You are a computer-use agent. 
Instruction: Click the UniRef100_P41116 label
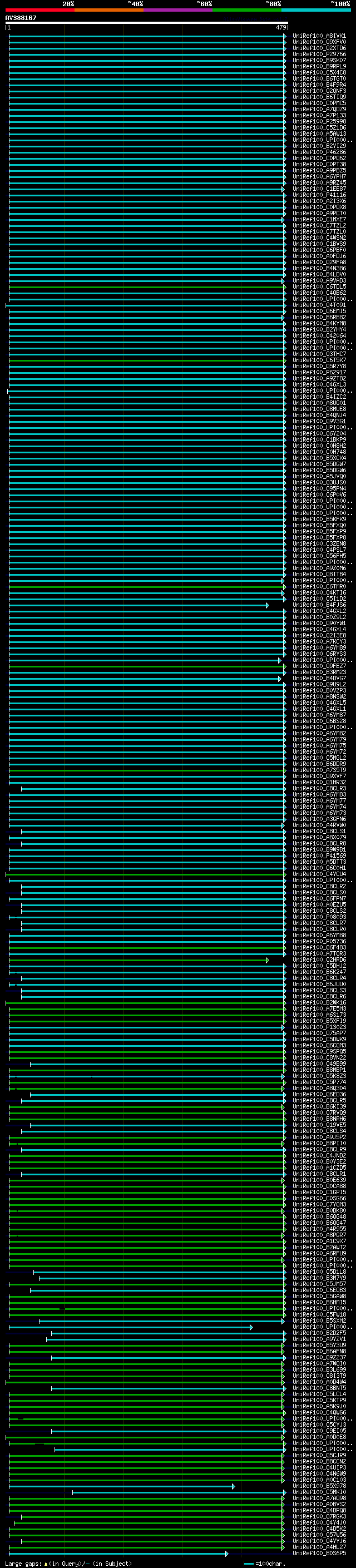click(x=319, y=195)
